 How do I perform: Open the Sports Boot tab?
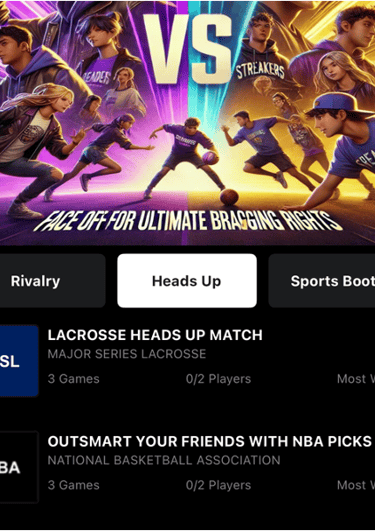pos(322,281)
